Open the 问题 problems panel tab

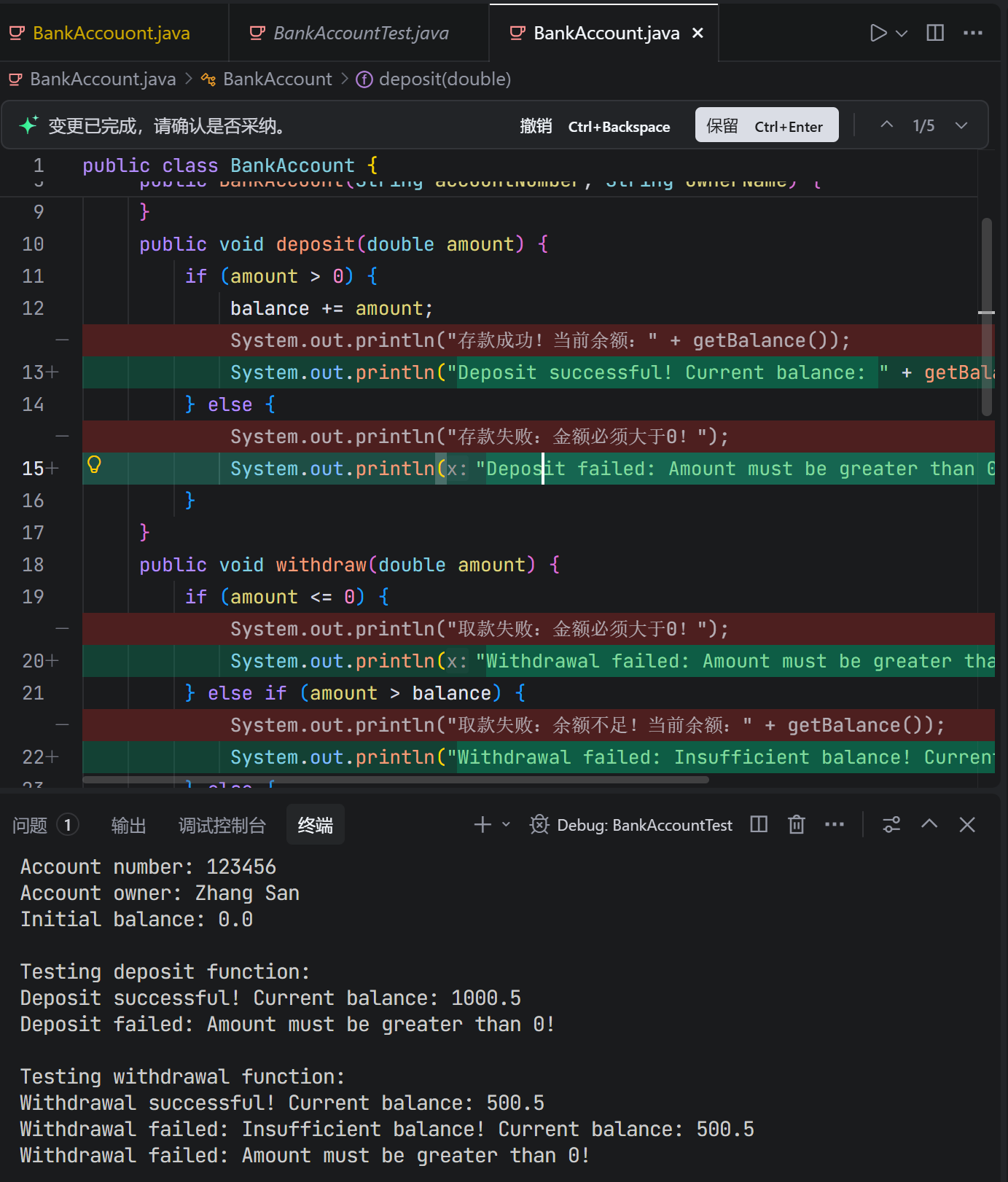pyautogui.click(x=31, y=825)
